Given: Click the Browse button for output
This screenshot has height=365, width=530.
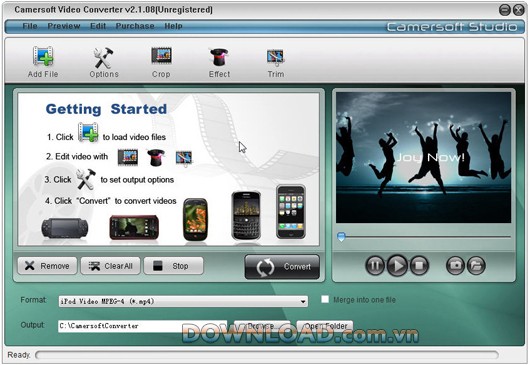Looking at the screenshot, I should tap(262, 326).
